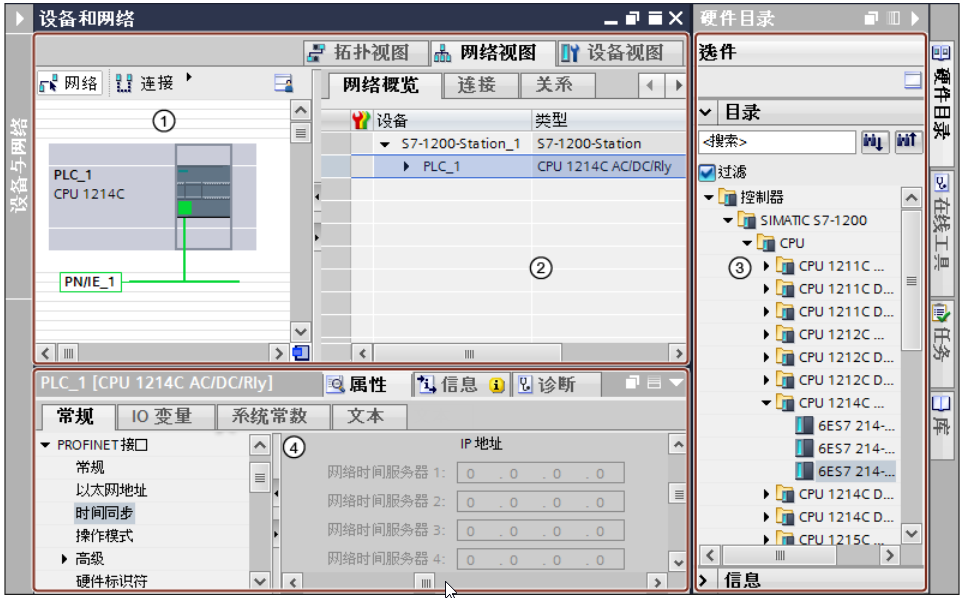Image resolution: width=968 pixels, height=598 pixels.
Task: Select the 常规 tab in inspector
Action: 76,417
